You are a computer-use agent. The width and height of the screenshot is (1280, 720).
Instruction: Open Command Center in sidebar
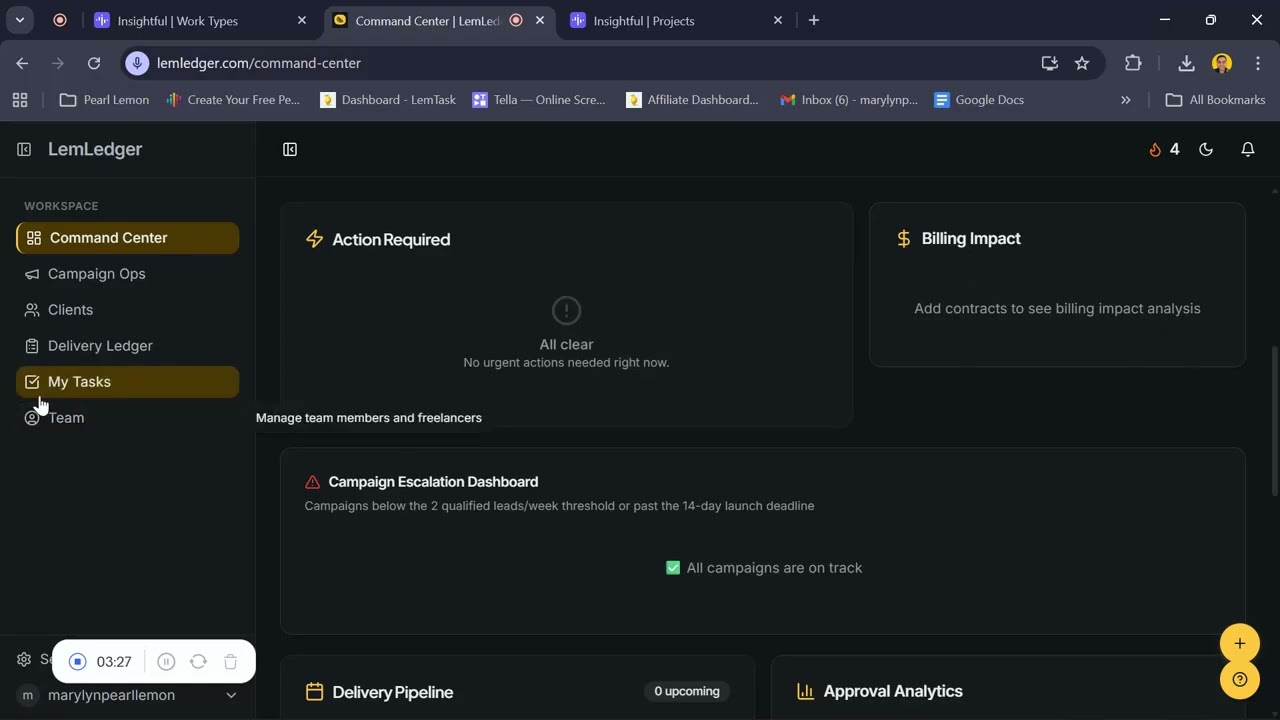tap(127, 238)
